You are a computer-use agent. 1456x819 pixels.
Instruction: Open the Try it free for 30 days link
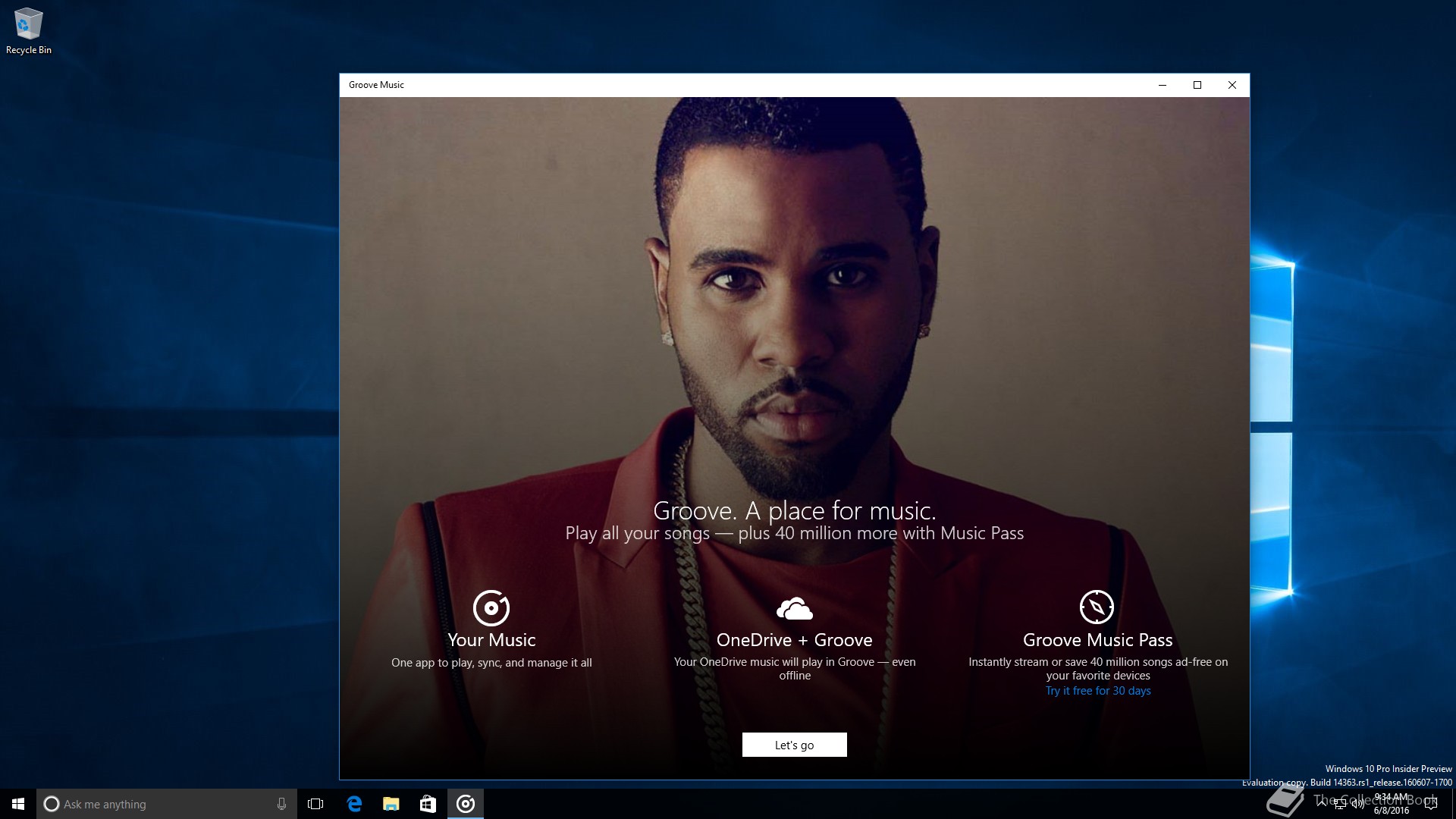tap(1098, 691)
